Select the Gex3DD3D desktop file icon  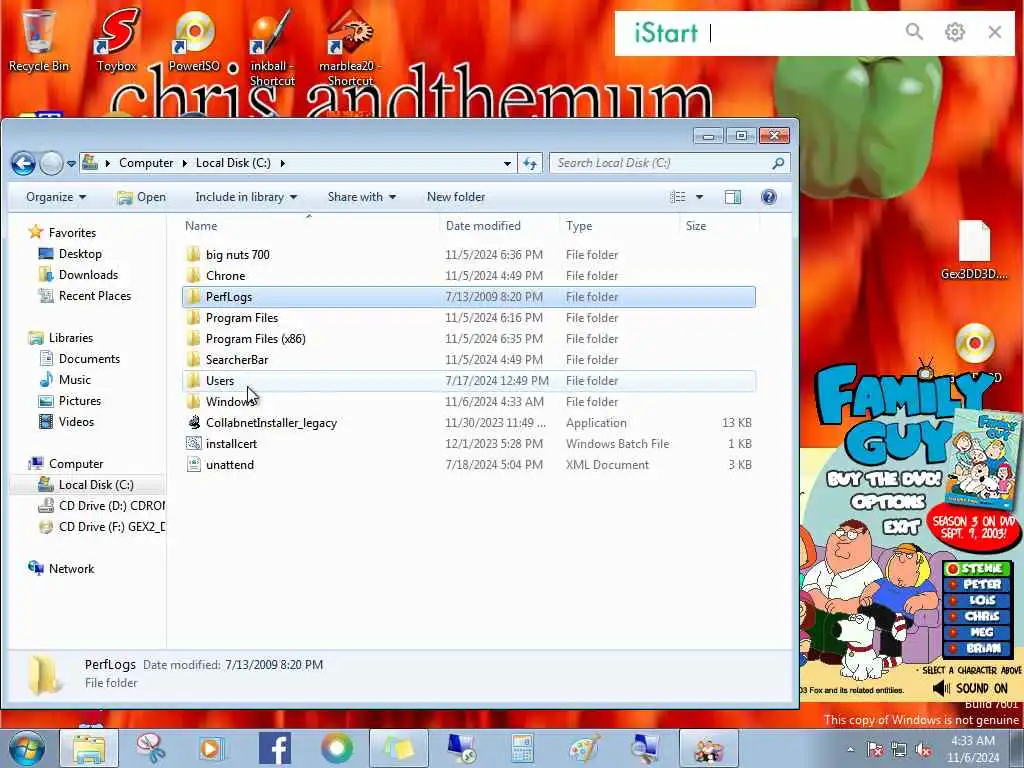[x=974, y=250]
